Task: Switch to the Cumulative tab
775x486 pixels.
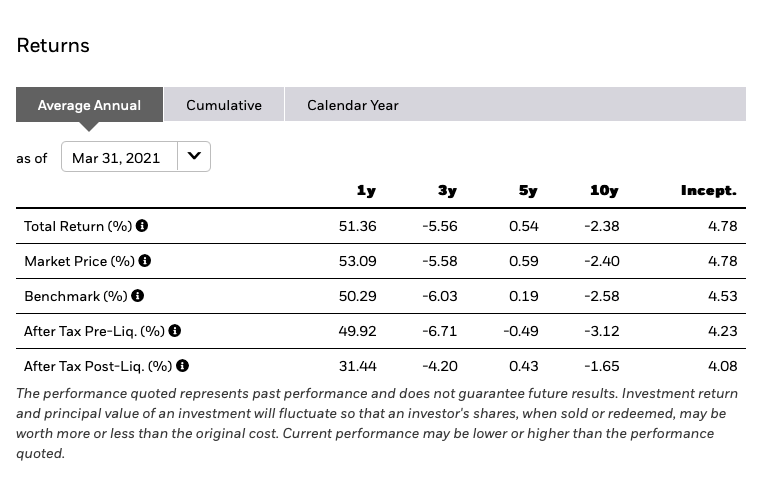Action: [x=224, y=104]
